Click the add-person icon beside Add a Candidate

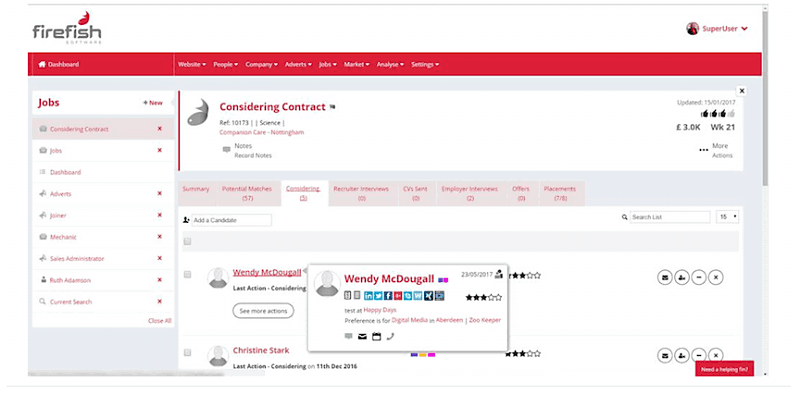point(186,220)
